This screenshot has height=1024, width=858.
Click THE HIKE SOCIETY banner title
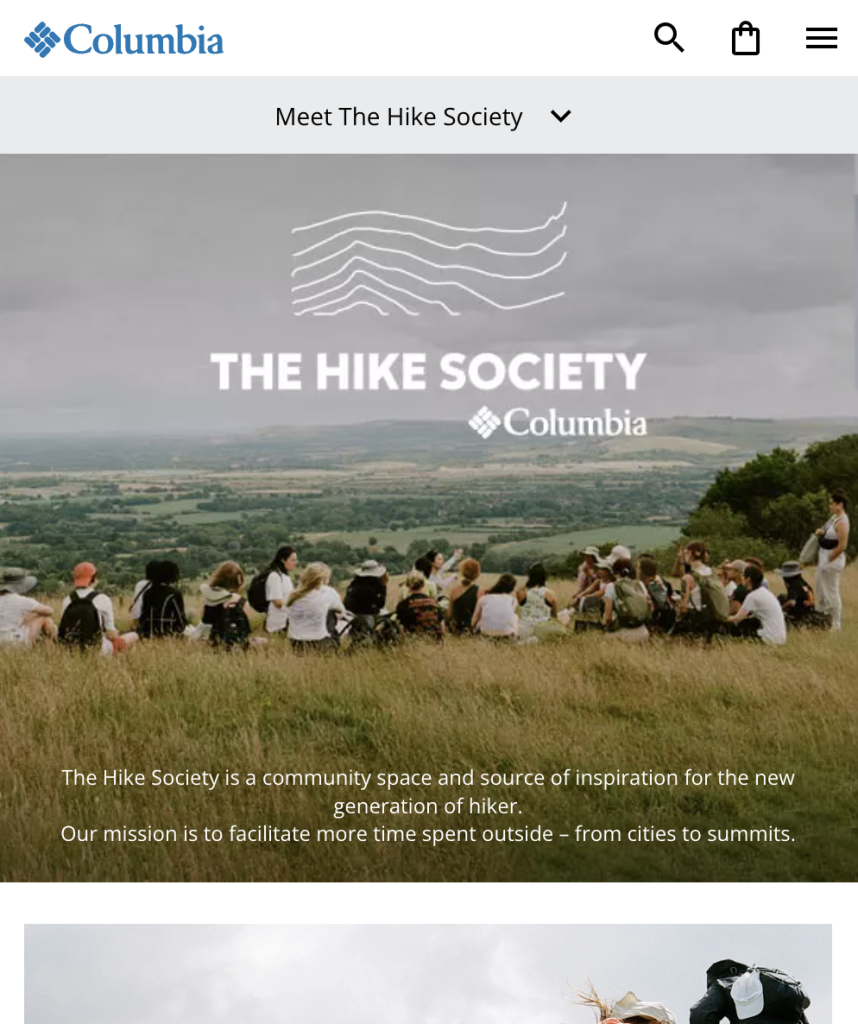click(428, 371)
